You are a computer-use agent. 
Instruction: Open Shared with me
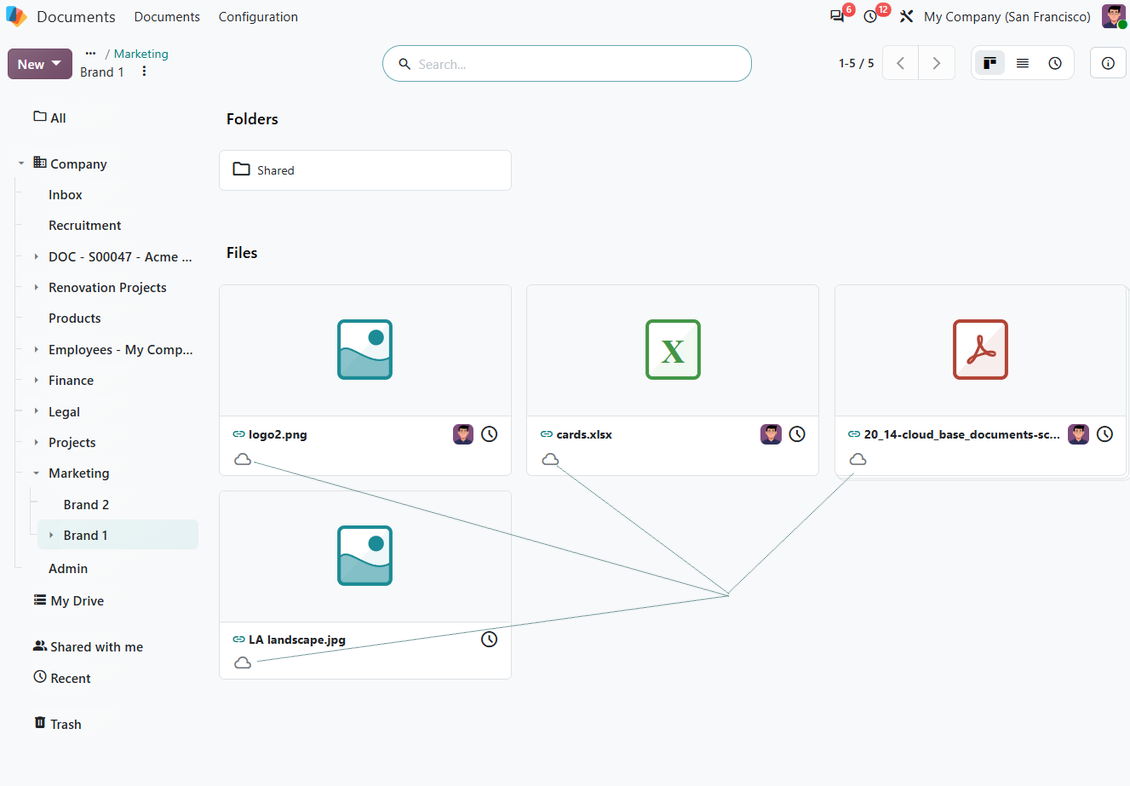[x=88, y=646]
